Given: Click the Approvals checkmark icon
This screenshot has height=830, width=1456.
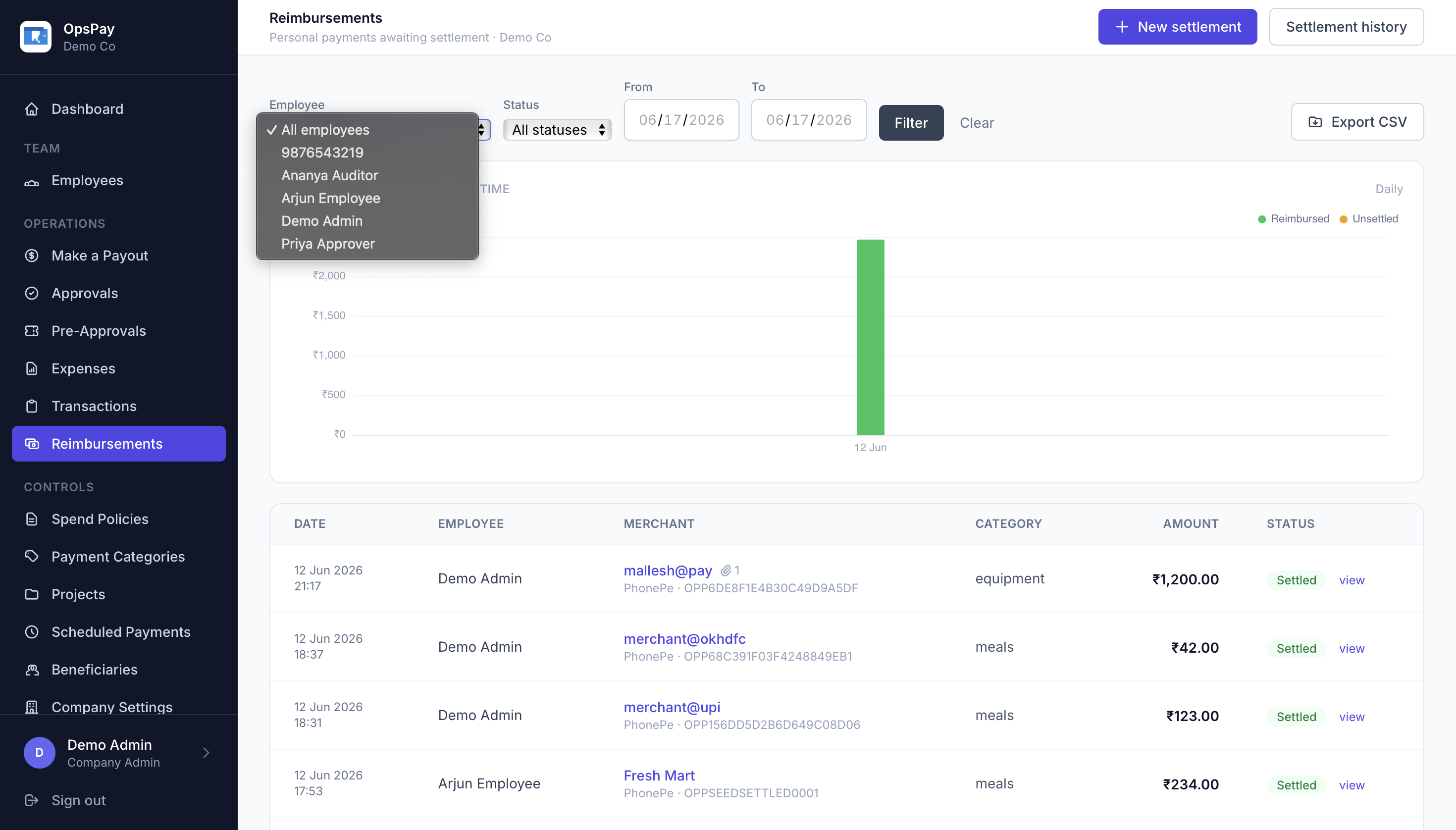Looking at the screenshot, I should pos(32,294).
